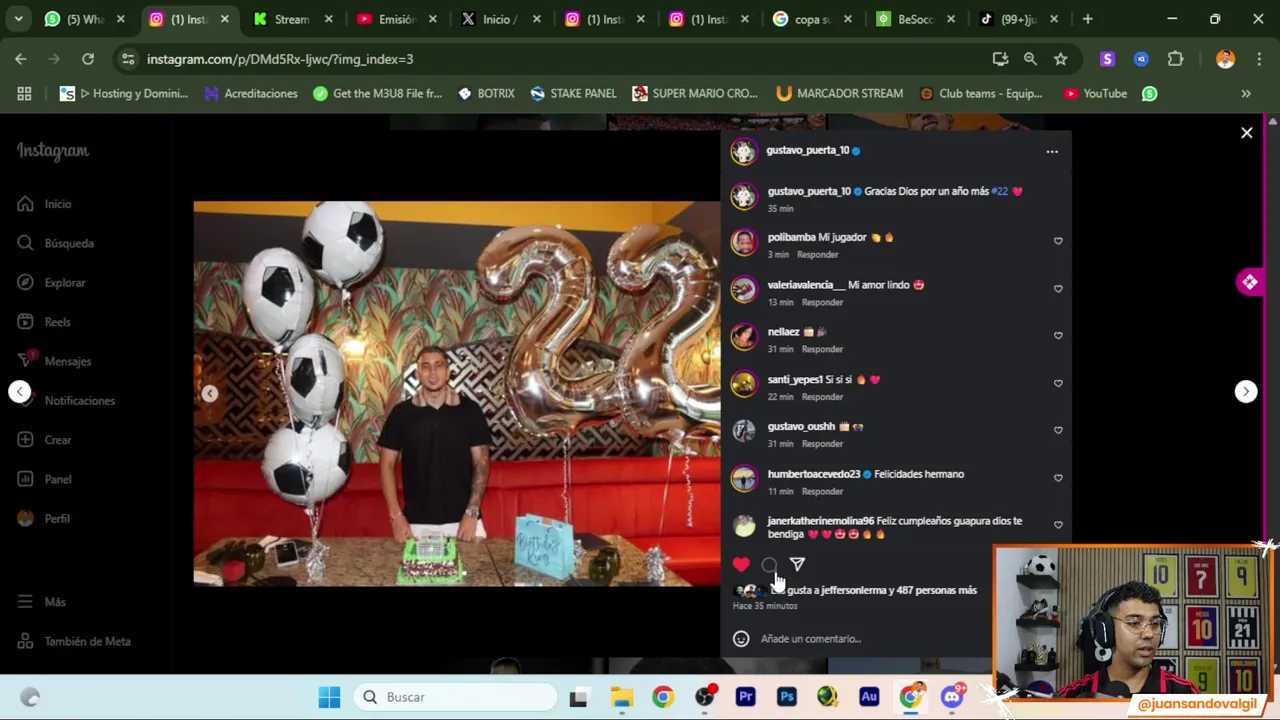
Task: Bookmark this page with the star
Action: click(1061, 59)
